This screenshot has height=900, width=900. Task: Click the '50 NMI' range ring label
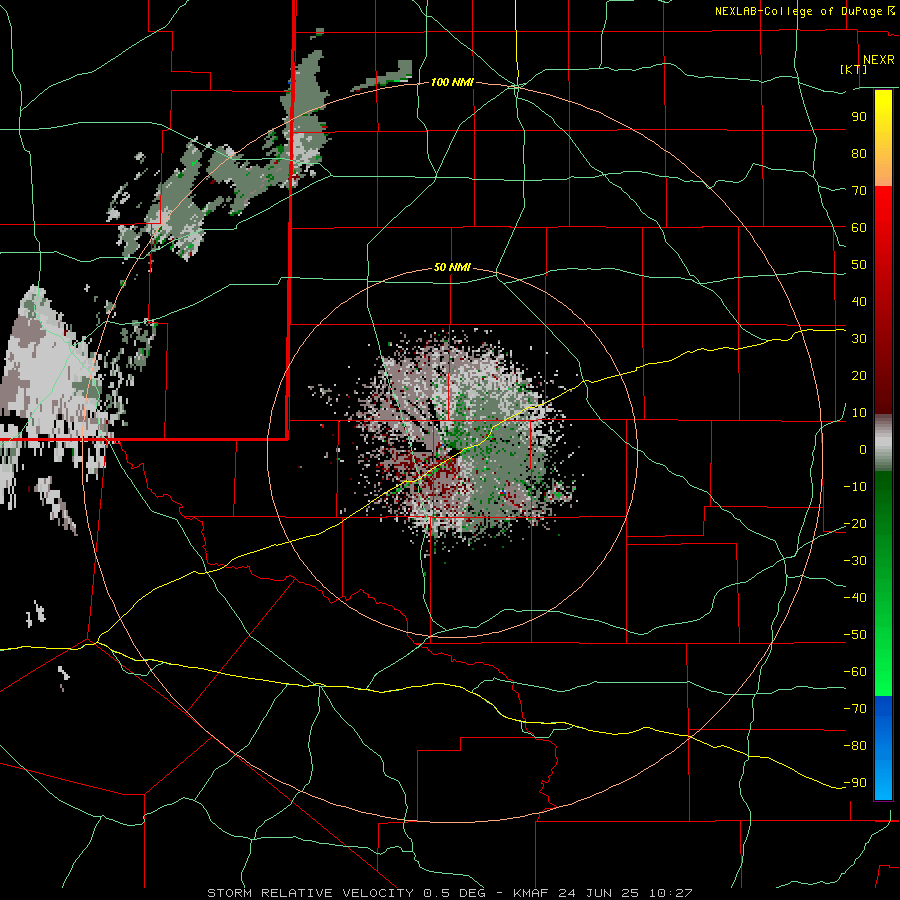click(x=452, y=267)
